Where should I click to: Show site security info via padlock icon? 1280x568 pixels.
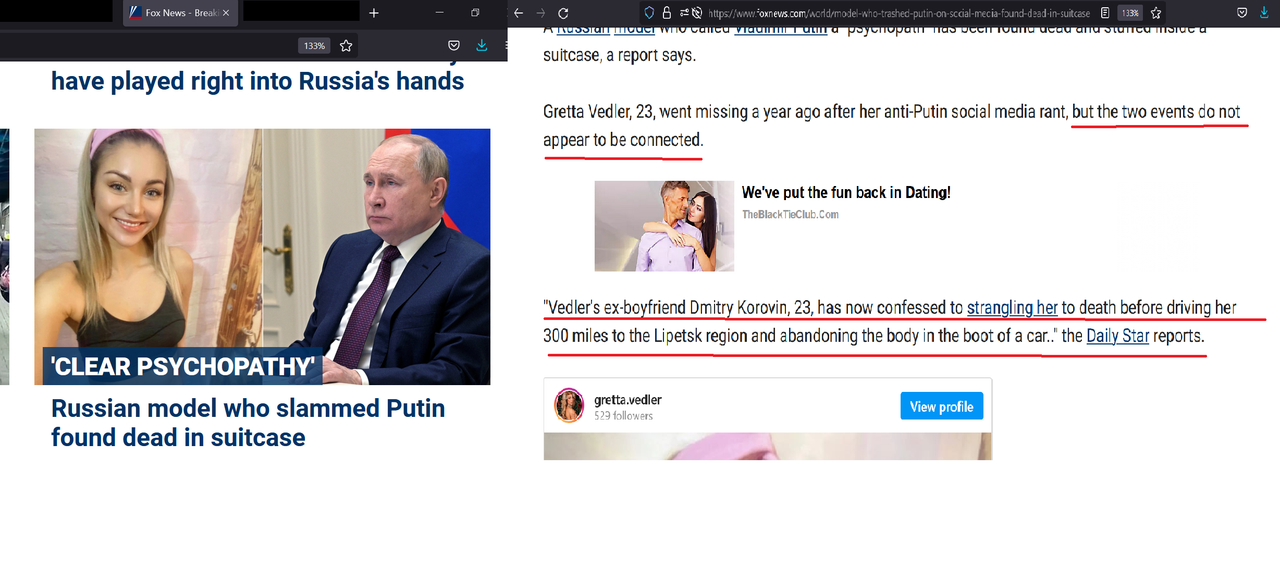(666, 13)
